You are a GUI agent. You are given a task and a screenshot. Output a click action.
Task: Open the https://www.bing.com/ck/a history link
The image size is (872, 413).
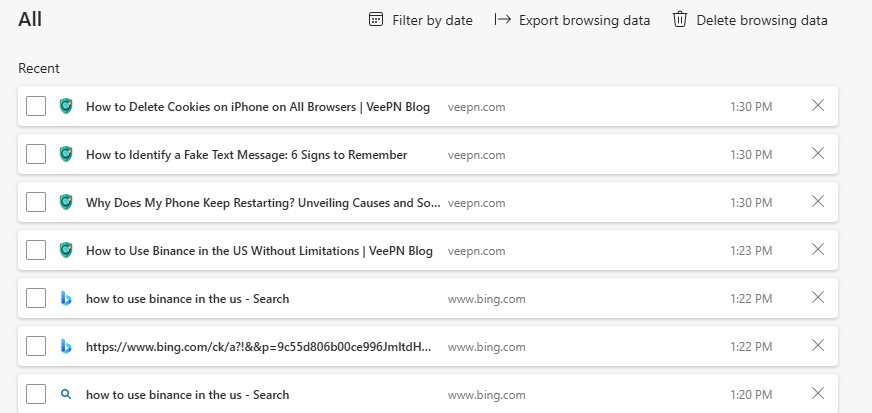click(x=259, y=347)
